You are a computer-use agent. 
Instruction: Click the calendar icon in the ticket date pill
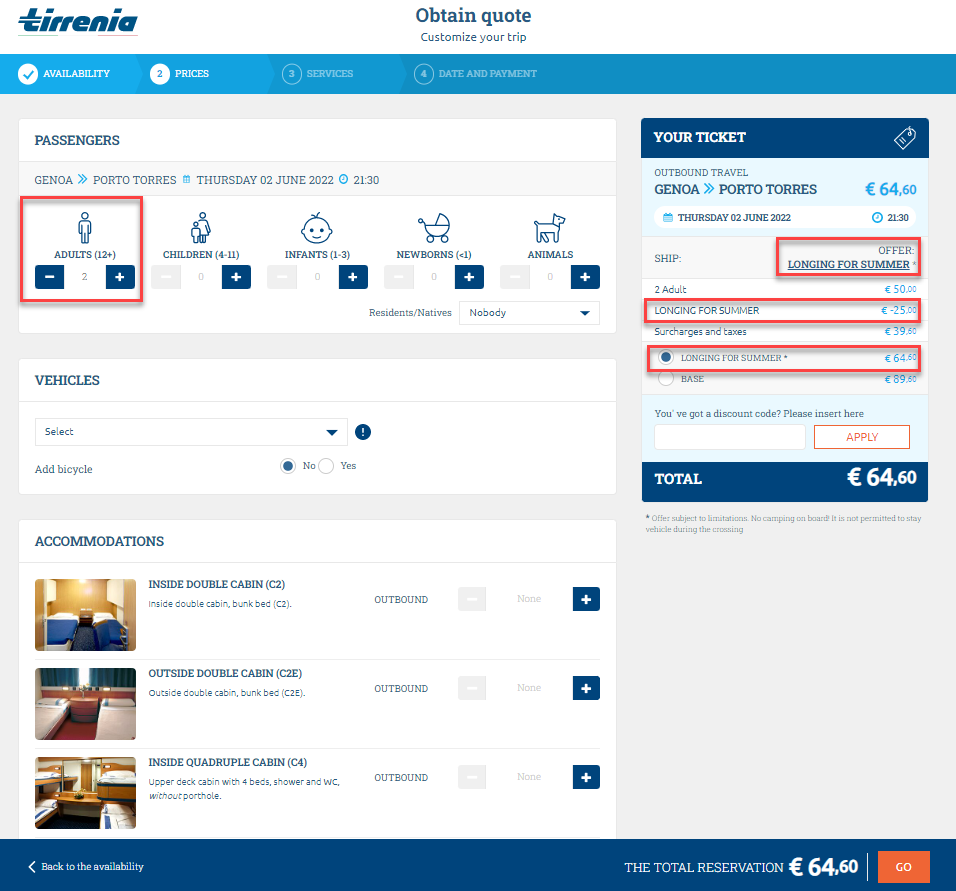coord(668,218)
